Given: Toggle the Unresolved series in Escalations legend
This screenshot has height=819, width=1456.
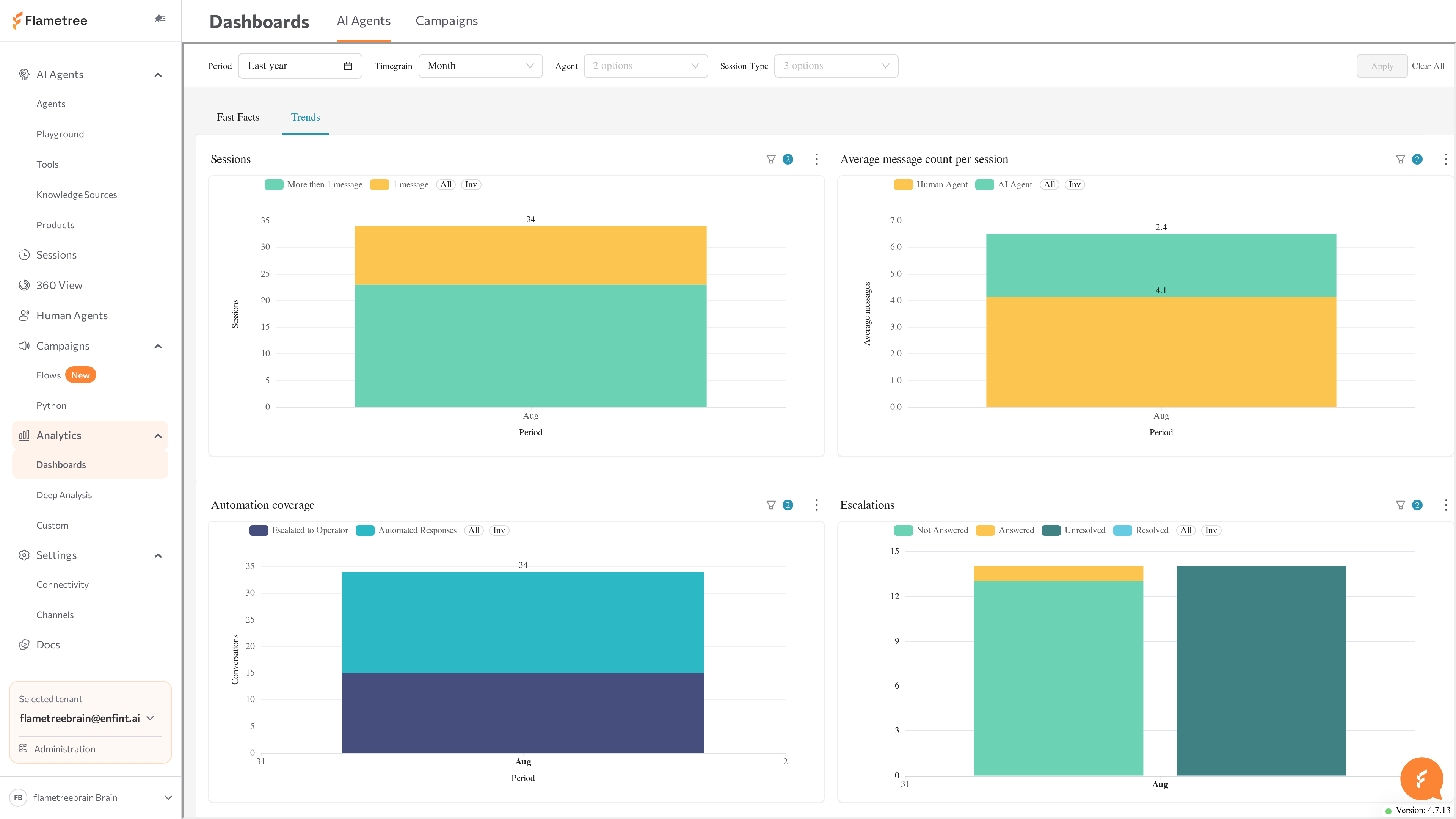Looking at the screenshot, I should tap(1073, 531).
